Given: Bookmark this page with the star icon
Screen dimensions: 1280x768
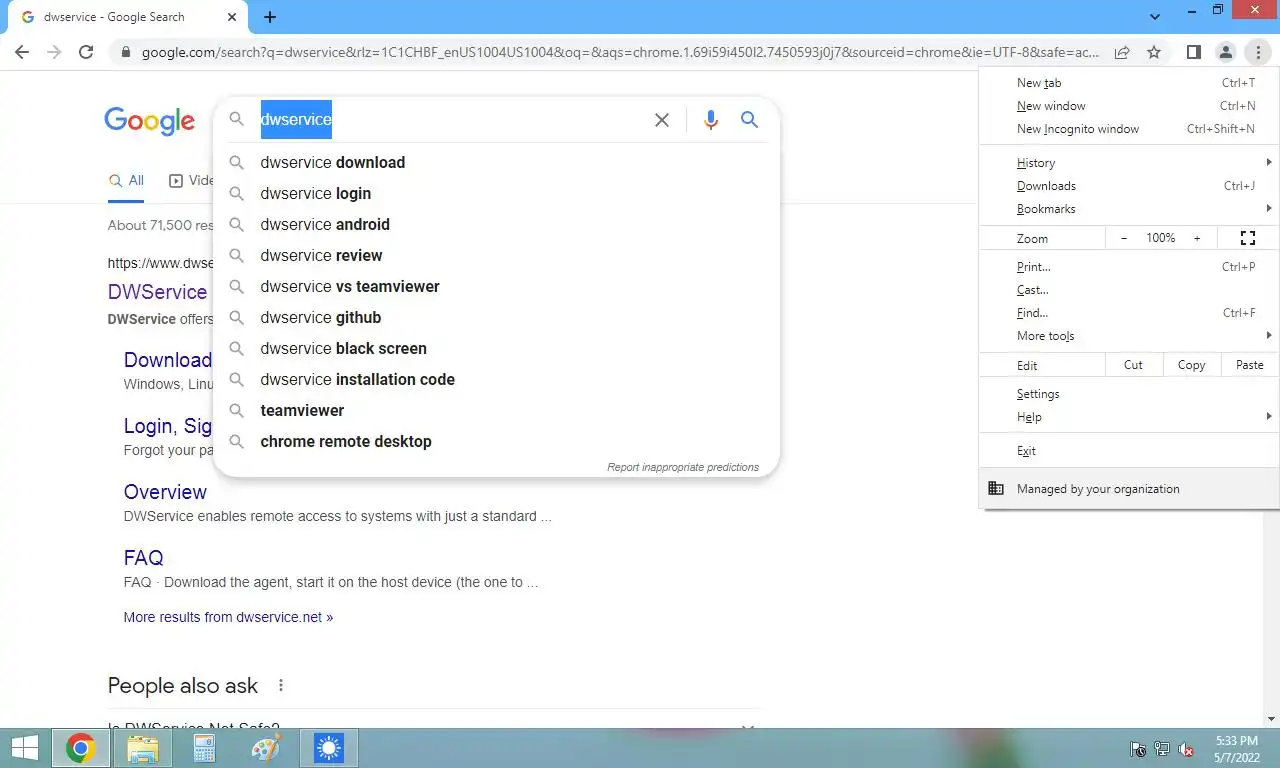Looking at the screenshot, I should tap(1154, 52).
